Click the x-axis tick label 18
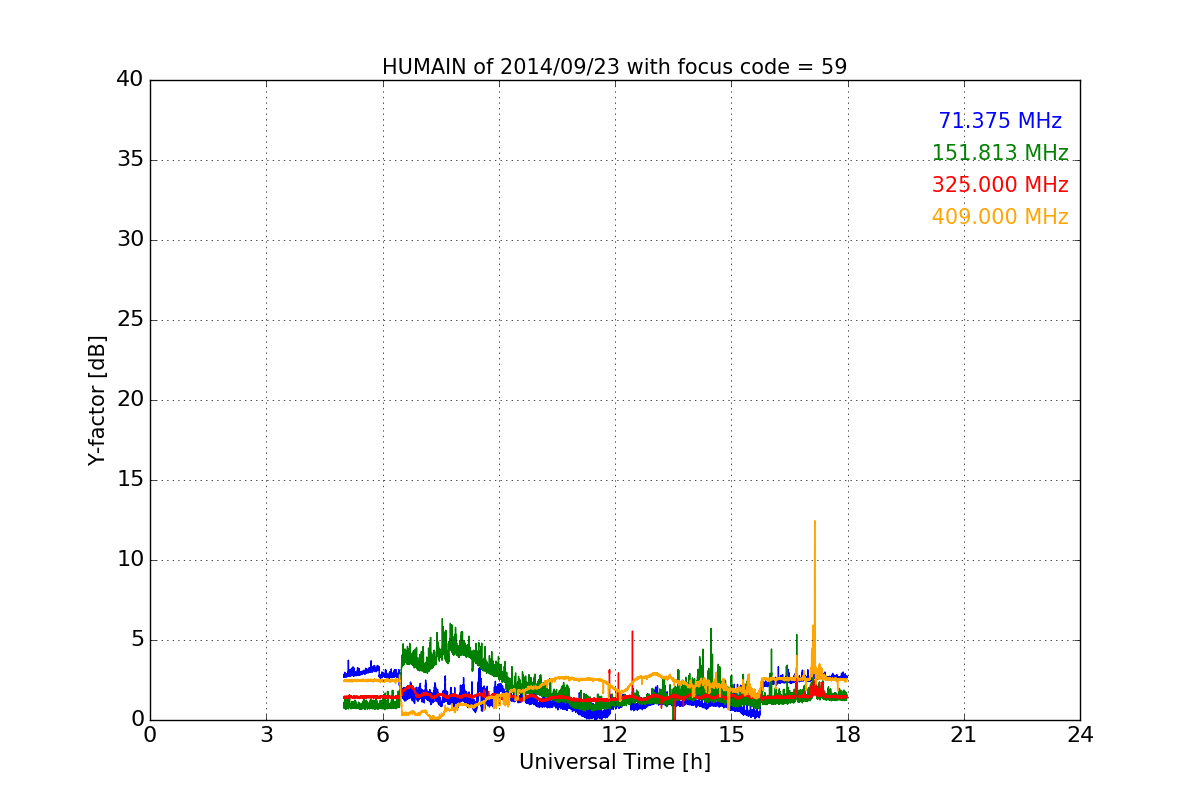The width and height of the screenshot is (1200, 800). [x=848, y=735]
